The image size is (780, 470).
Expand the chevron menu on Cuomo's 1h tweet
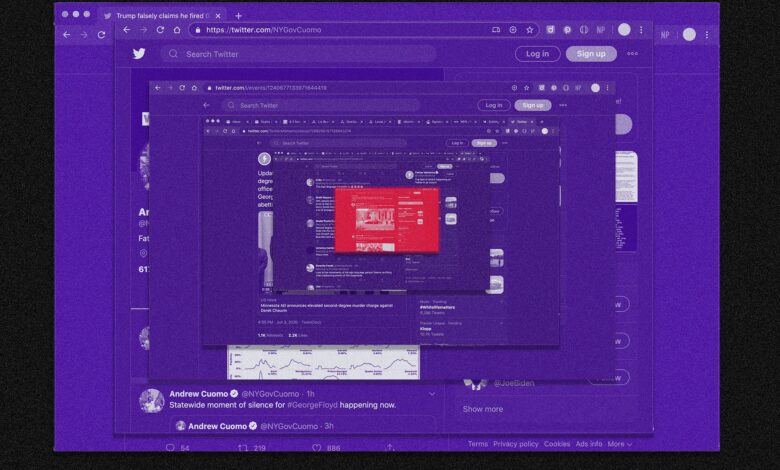pyautogui.click(x=432, y=394)
